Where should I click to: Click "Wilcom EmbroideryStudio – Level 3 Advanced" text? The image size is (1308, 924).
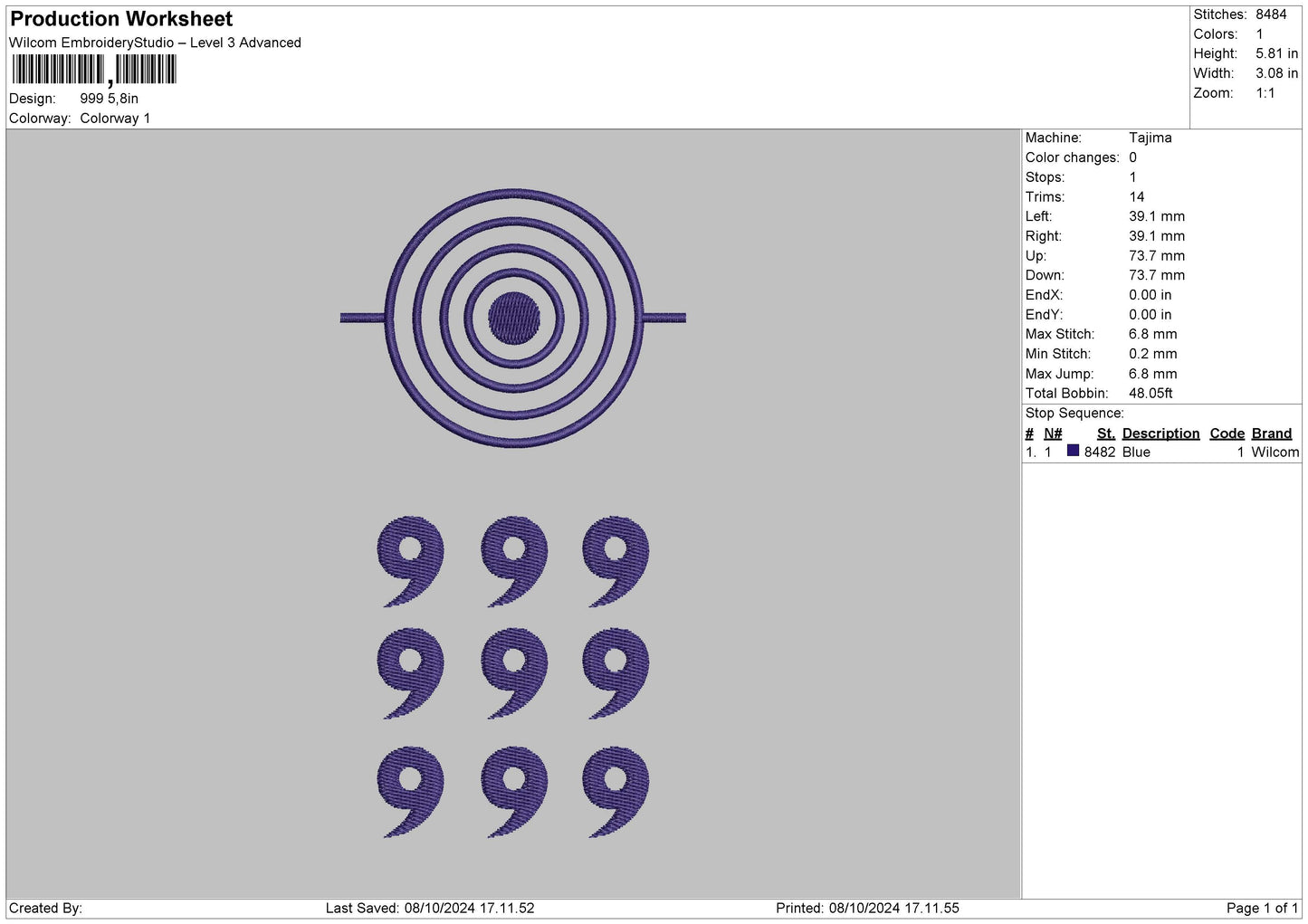(155, 43)
